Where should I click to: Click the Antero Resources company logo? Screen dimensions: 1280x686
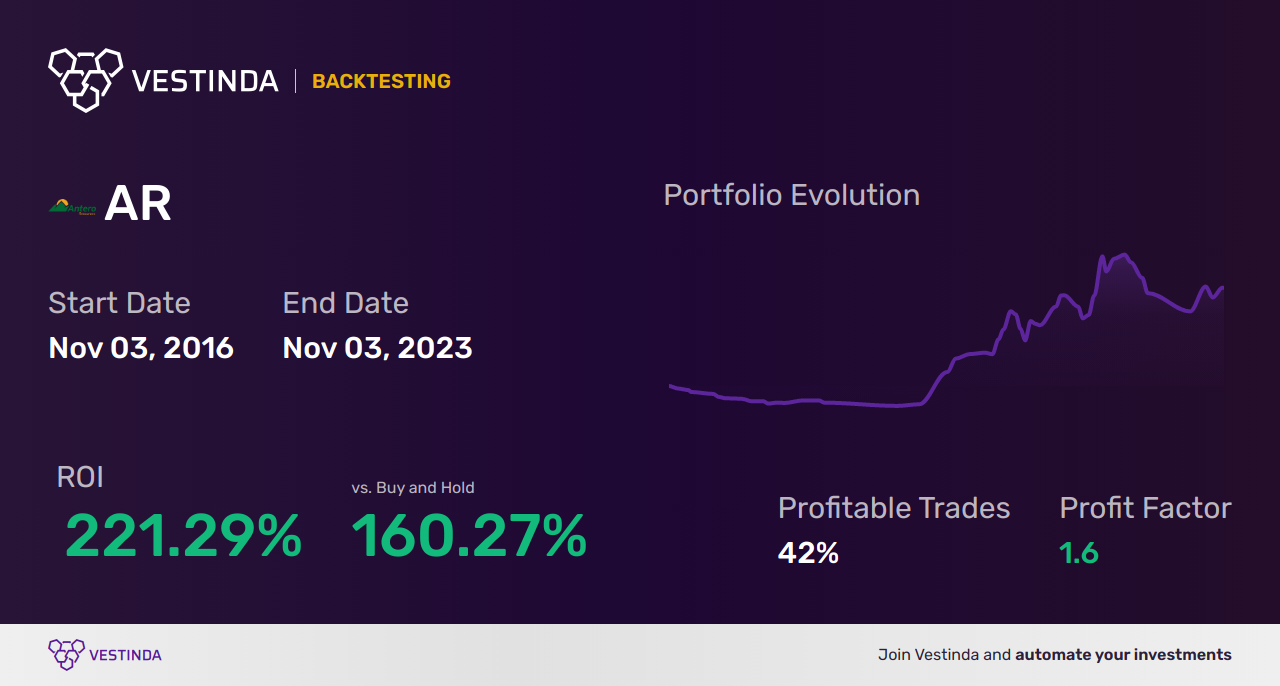[73, 206]
